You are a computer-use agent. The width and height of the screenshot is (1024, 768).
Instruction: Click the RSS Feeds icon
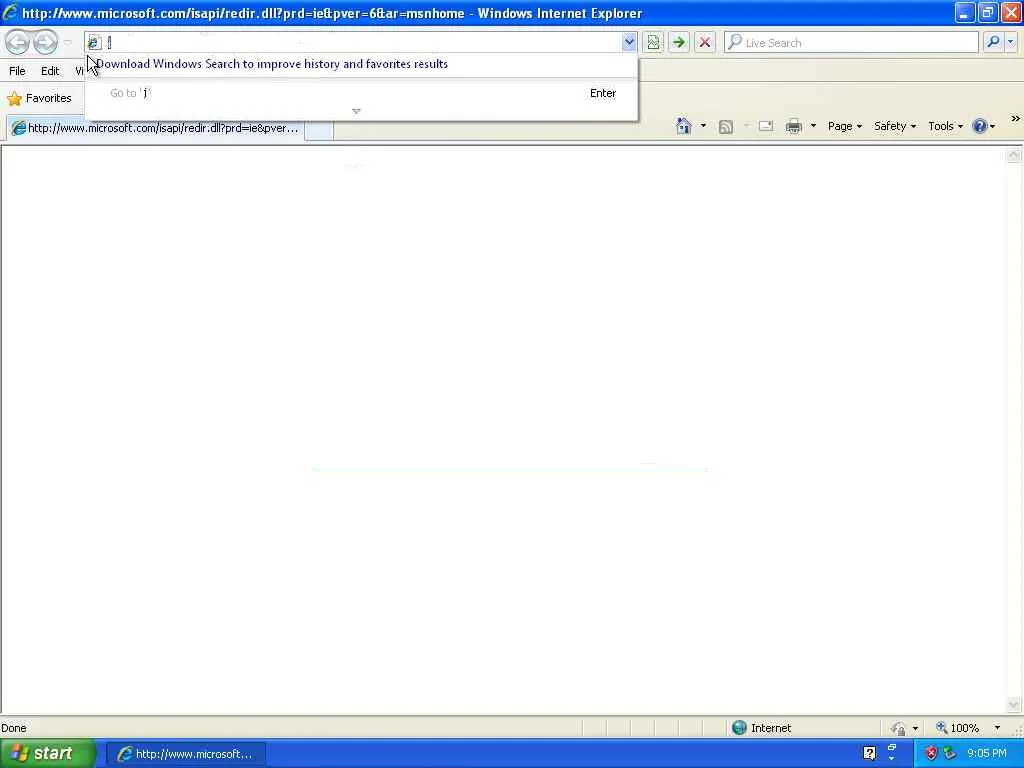pos(726,127)
